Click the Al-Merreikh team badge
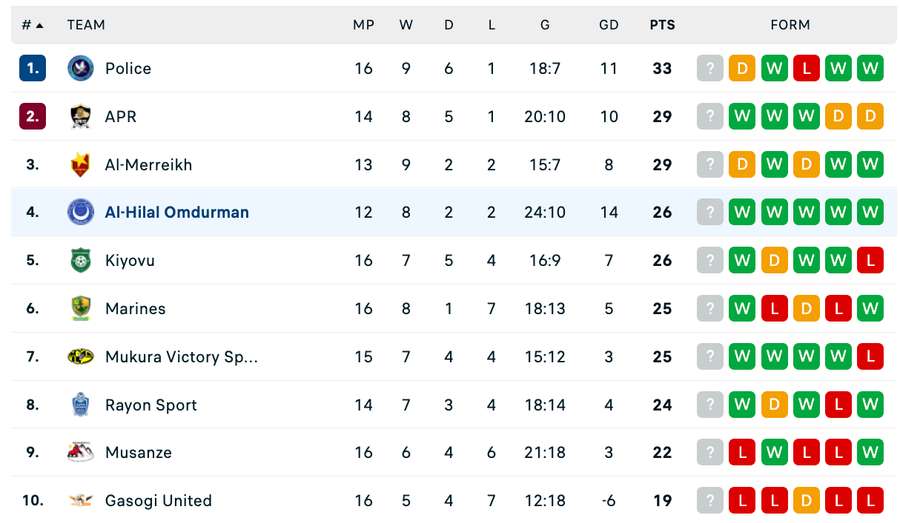This screenshot has width=900, height=523. click(80, 165)
